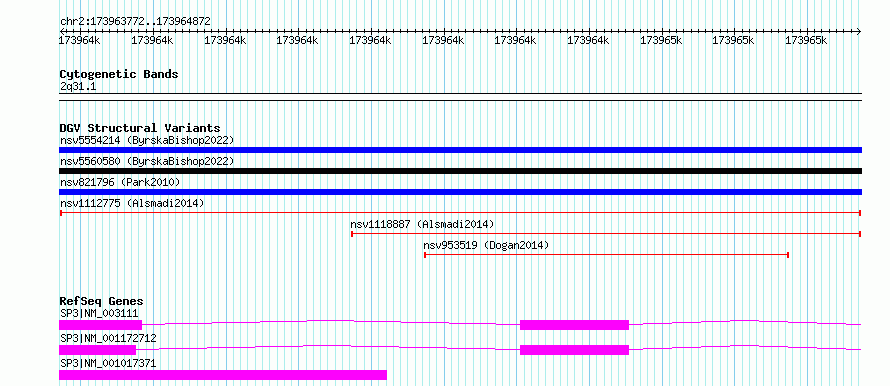Click the nsv953519 (Dogan2014) label

click(486, 245)
